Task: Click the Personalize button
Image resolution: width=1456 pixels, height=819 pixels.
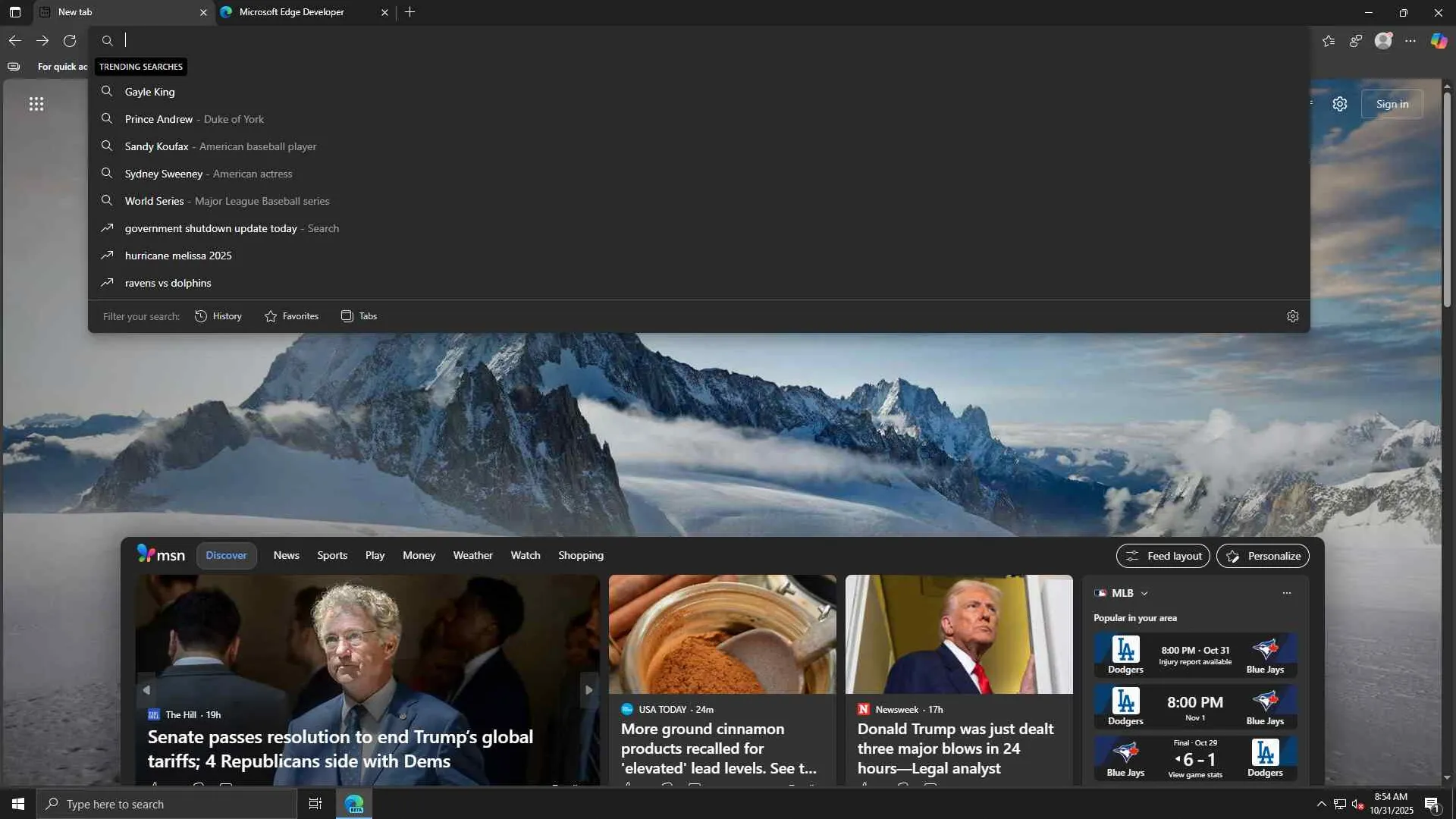Action: [1263, 556]
